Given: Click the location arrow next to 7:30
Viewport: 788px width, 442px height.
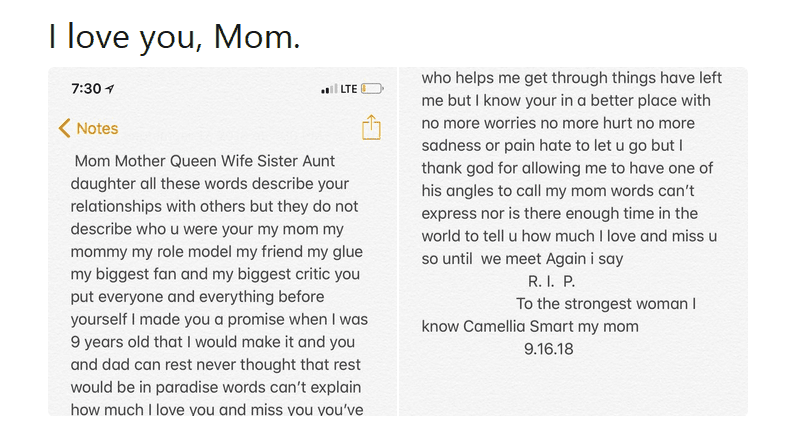Looking at the screenshot, I should tap(110, 89).
